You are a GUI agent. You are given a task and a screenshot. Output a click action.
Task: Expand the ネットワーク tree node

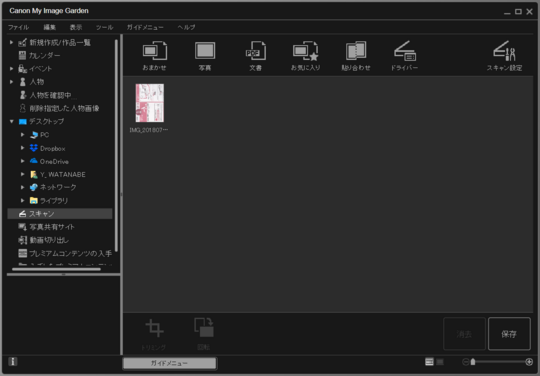click(22, 187)
